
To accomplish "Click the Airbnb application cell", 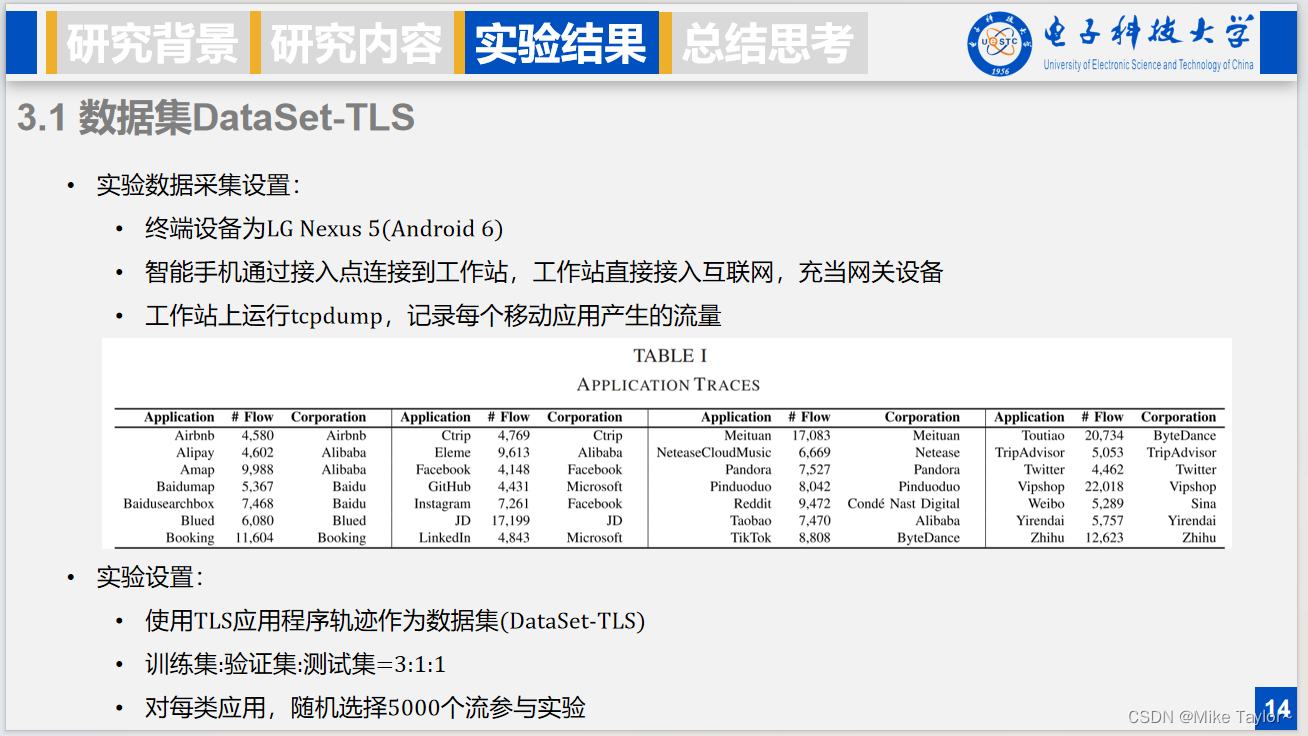I will click(195, 436).
